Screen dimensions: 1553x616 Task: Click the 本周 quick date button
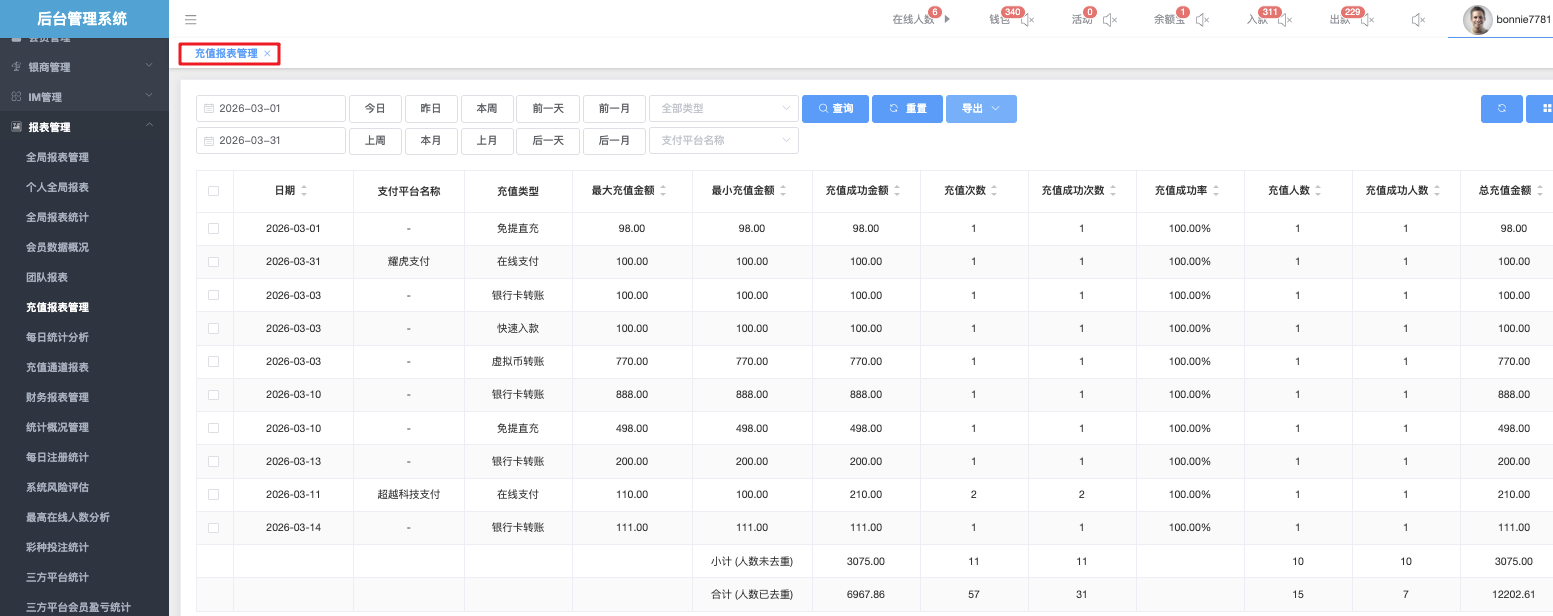tap(487, 109)
